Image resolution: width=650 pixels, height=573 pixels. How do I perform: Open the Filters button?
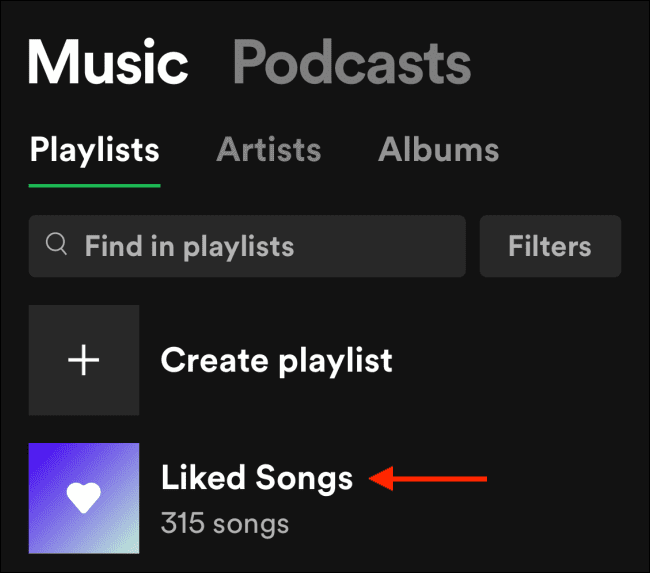tap(549, 245)
